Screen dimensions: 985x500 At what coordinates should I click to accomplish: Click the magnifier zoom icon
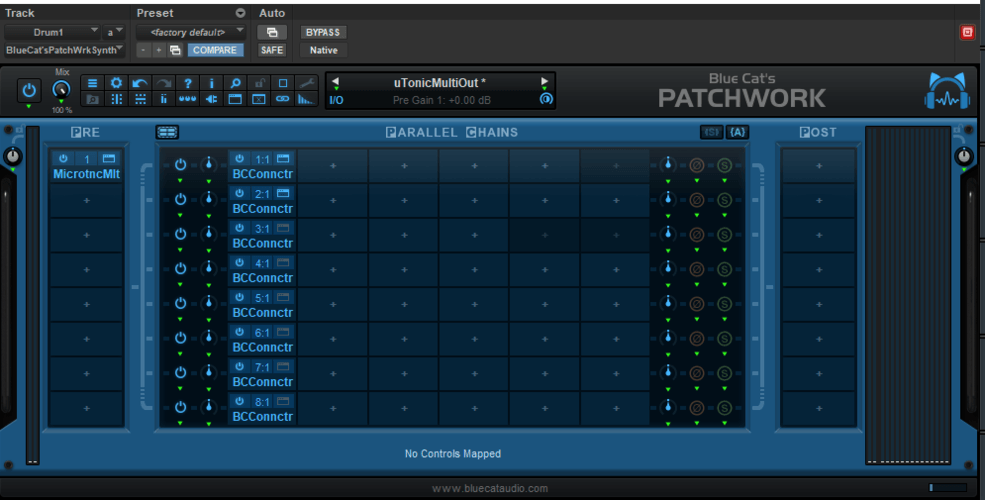235,83
